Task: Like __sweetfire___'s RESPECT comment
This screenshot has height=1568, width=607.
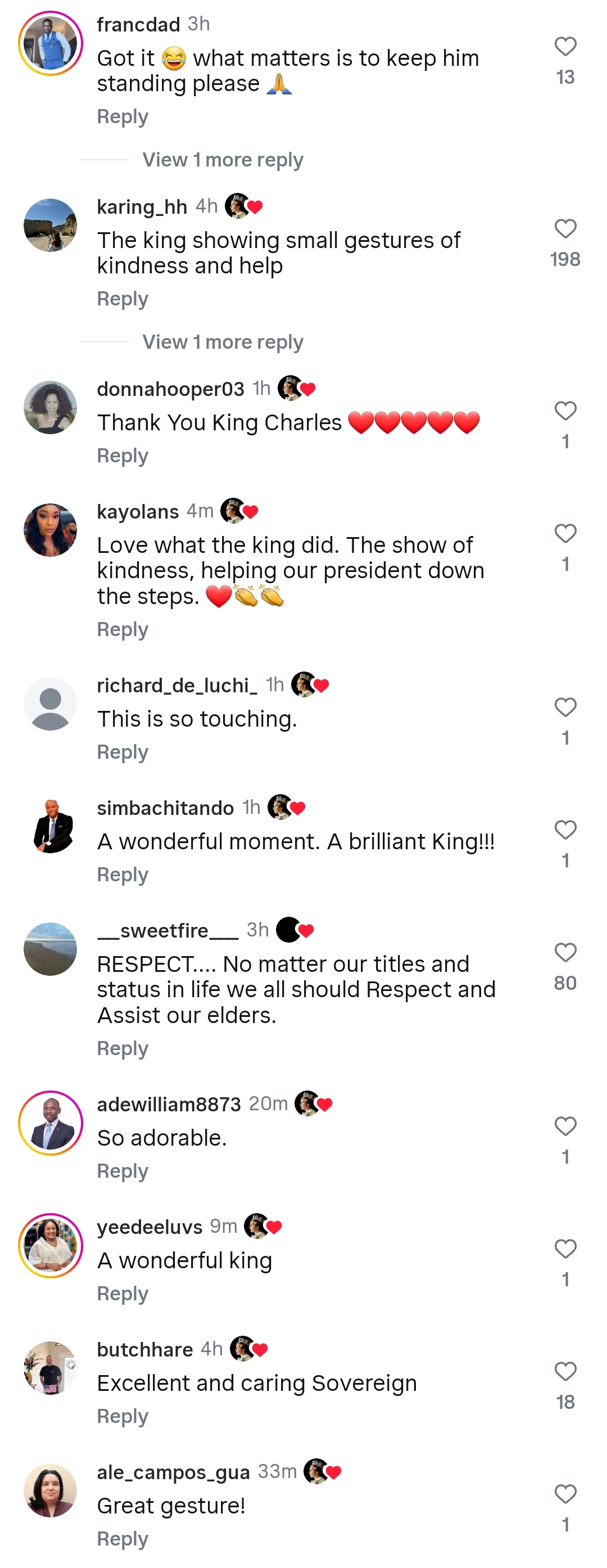Action: pyautogui.click(x=566, y=952)
